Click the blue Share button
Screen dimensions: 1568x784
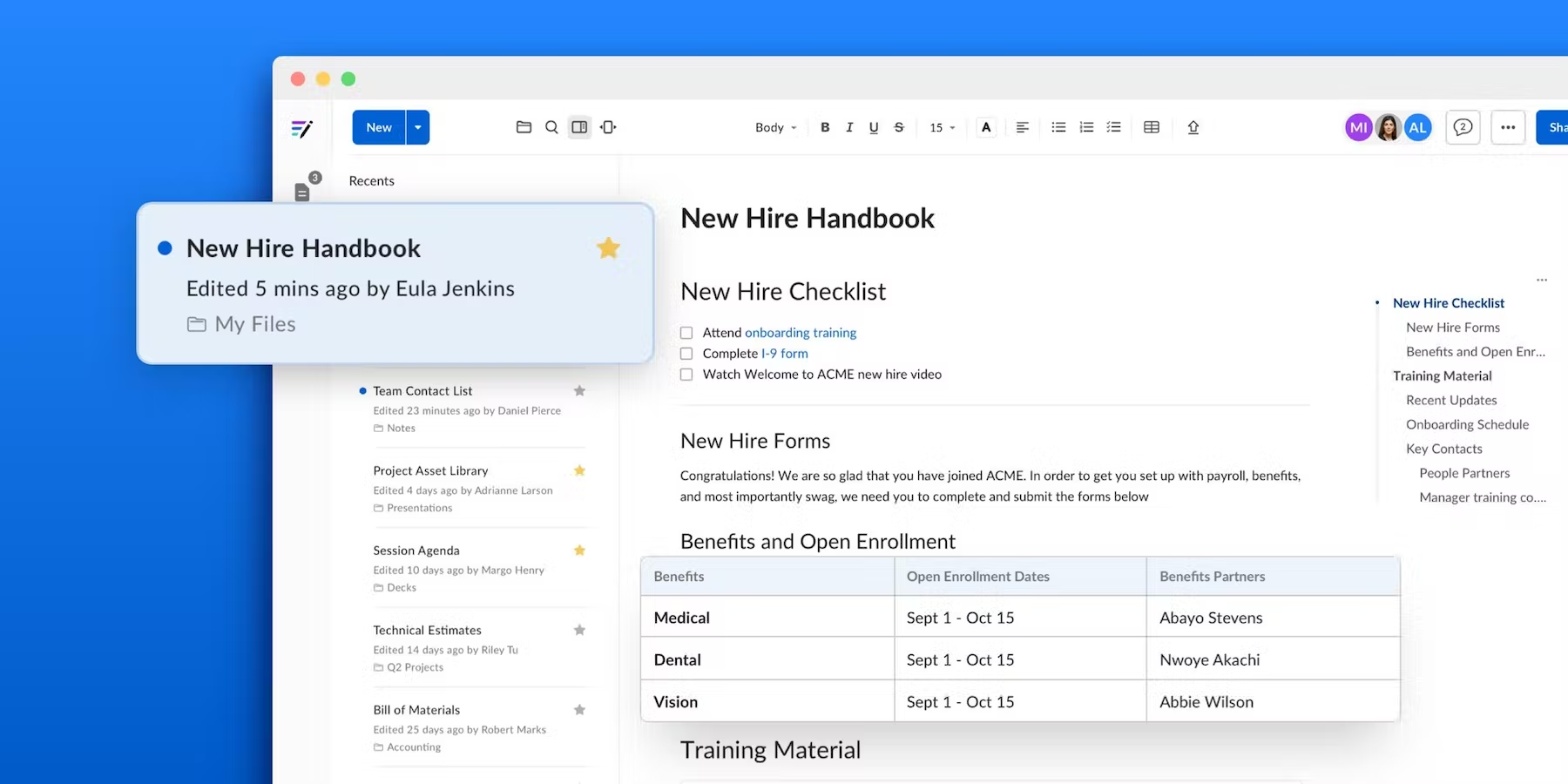[x=1555, y=127]
